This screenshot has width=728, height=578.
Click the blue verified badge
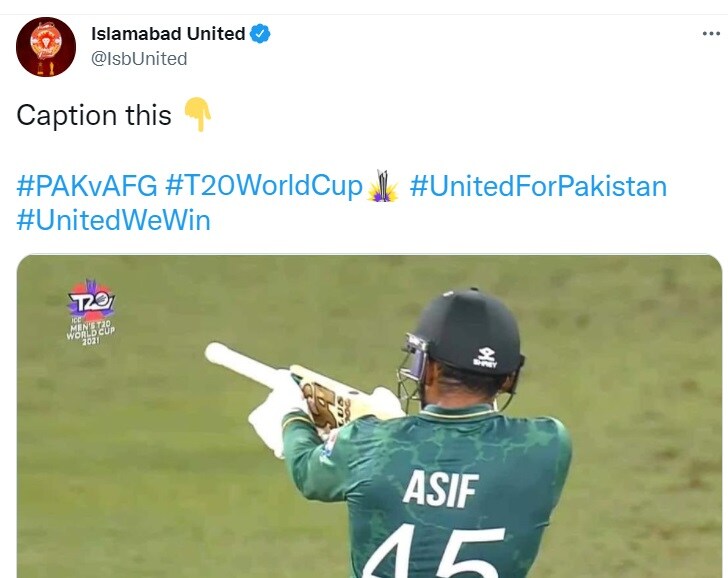click(260, 34)
